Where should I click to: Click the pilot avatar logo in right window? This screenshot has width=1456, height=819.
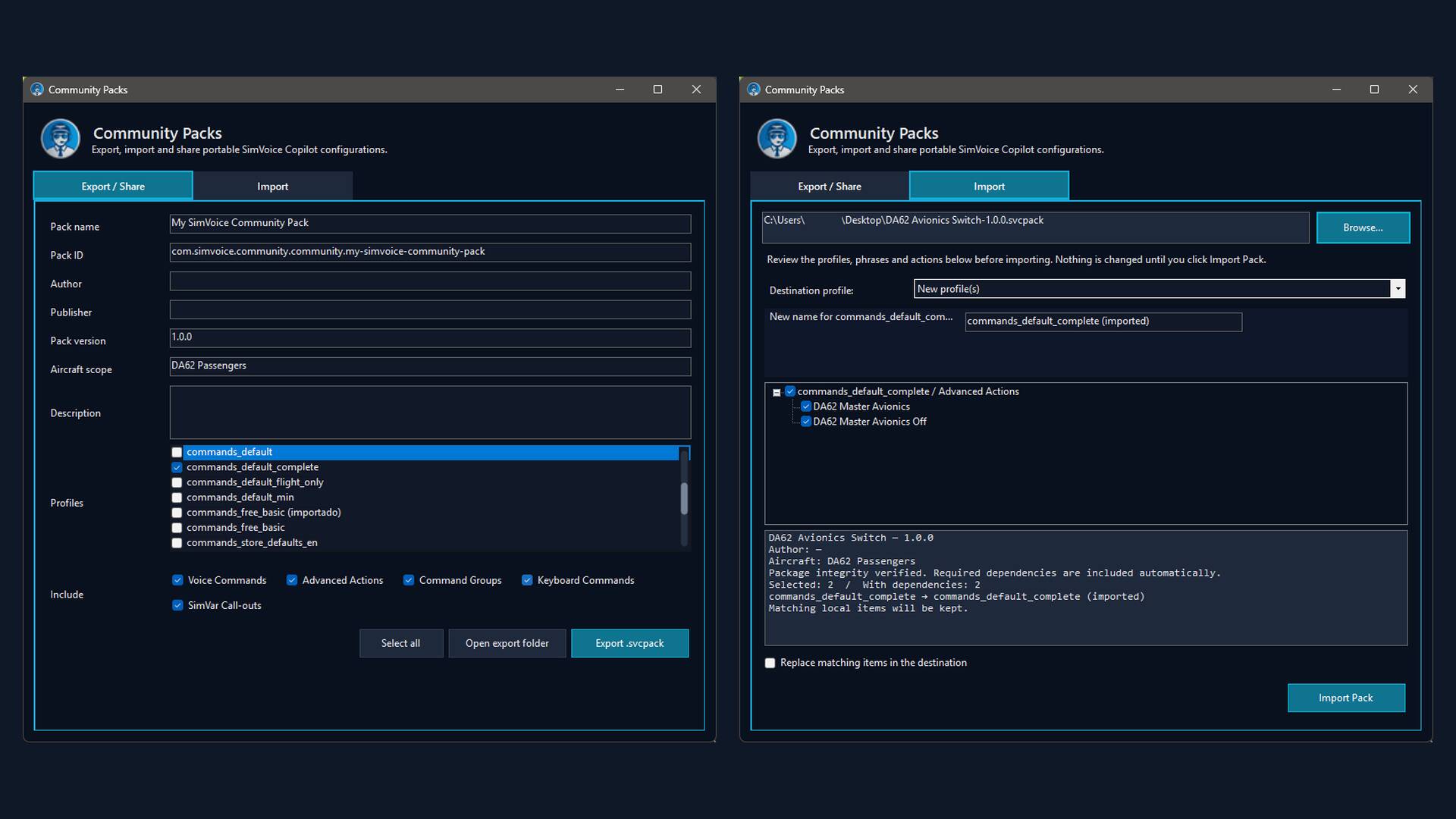tap(777, 139)
